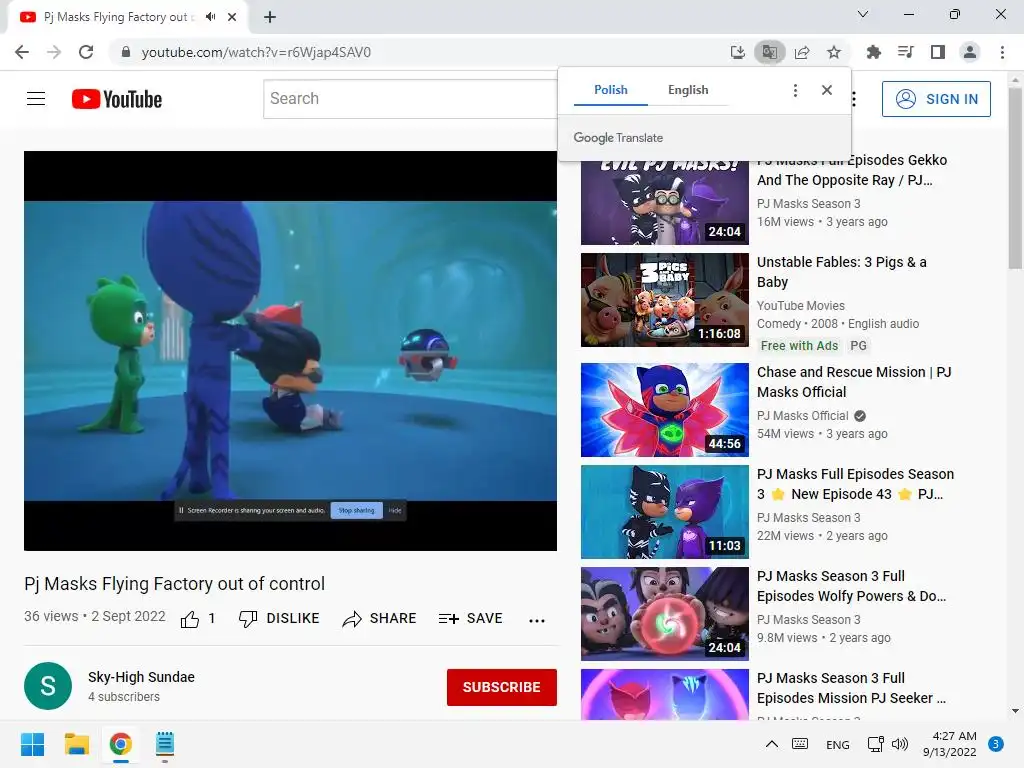Viewport: 1024px width, 768px height.
Task: Open Wolfy Powers episode video title
Action: tap(851, 586)
